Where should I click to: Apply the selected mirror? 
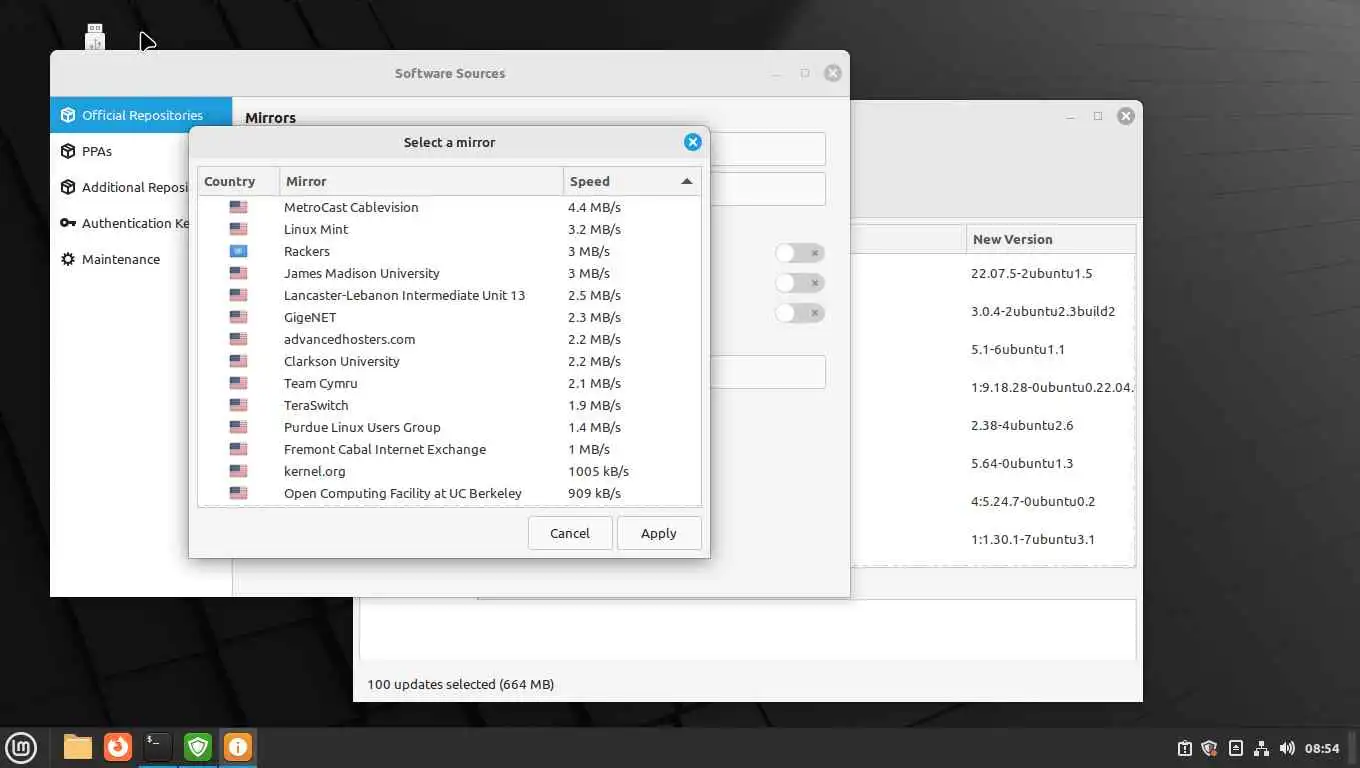659,533
